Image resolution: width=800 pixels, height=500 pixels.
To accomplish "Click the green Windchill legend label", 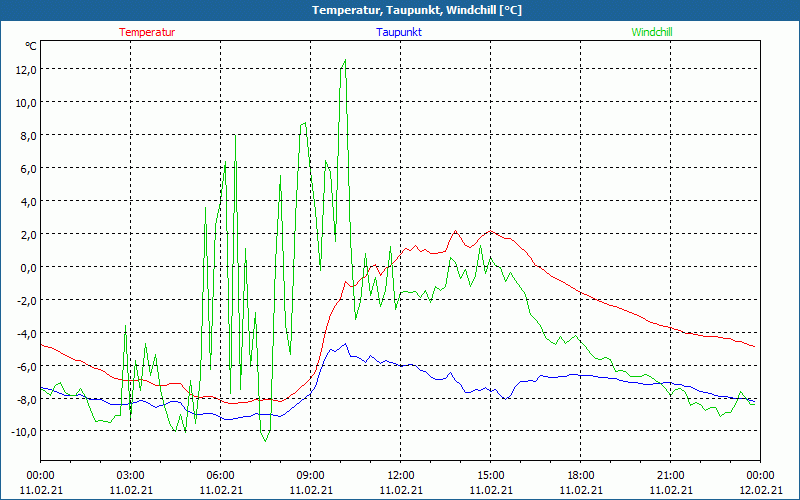I will [652, 32].
